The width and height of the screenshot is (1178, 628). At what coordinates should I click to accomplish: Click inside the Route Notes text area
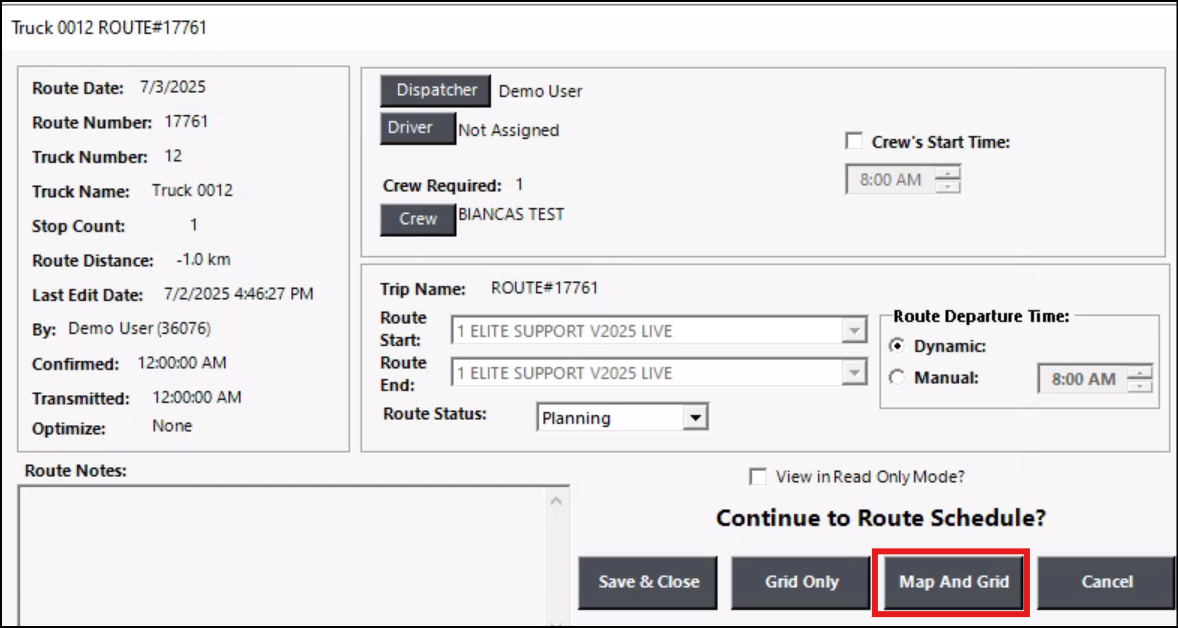point(290,550)
